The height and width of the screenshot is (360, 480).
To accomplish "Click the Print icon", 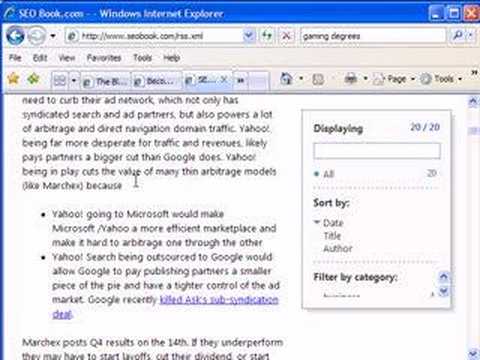I will [x=351, y=79].
